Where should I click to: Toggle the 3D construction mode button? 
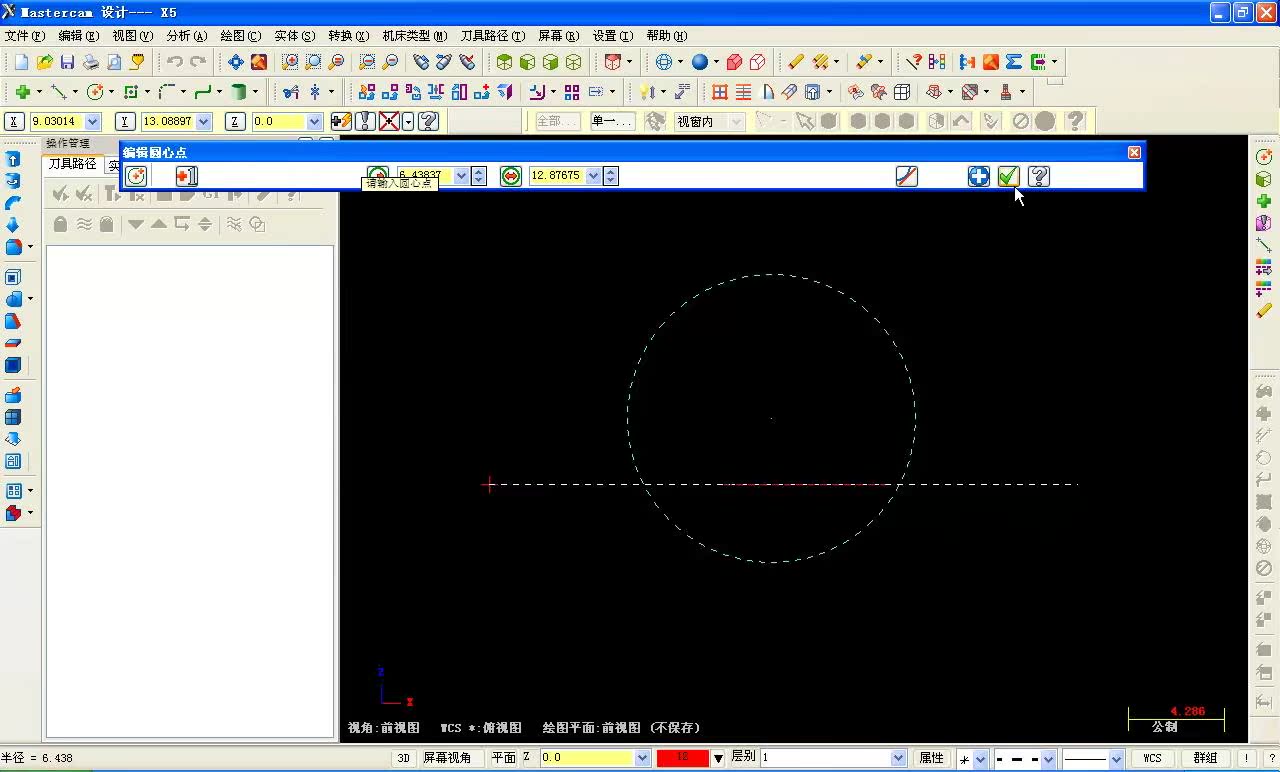(404, 758)
